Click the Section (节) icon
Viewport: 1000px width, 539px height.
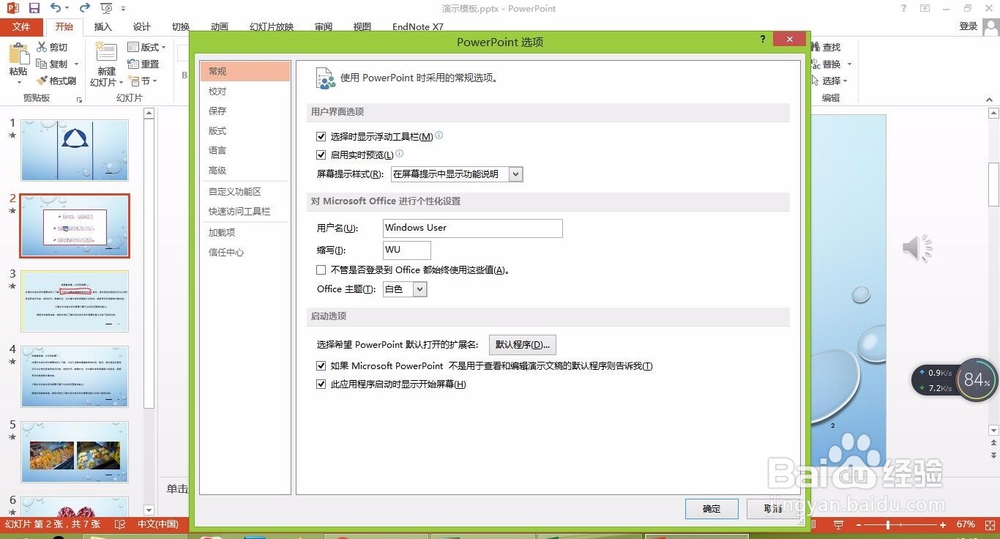coord(134,81)
